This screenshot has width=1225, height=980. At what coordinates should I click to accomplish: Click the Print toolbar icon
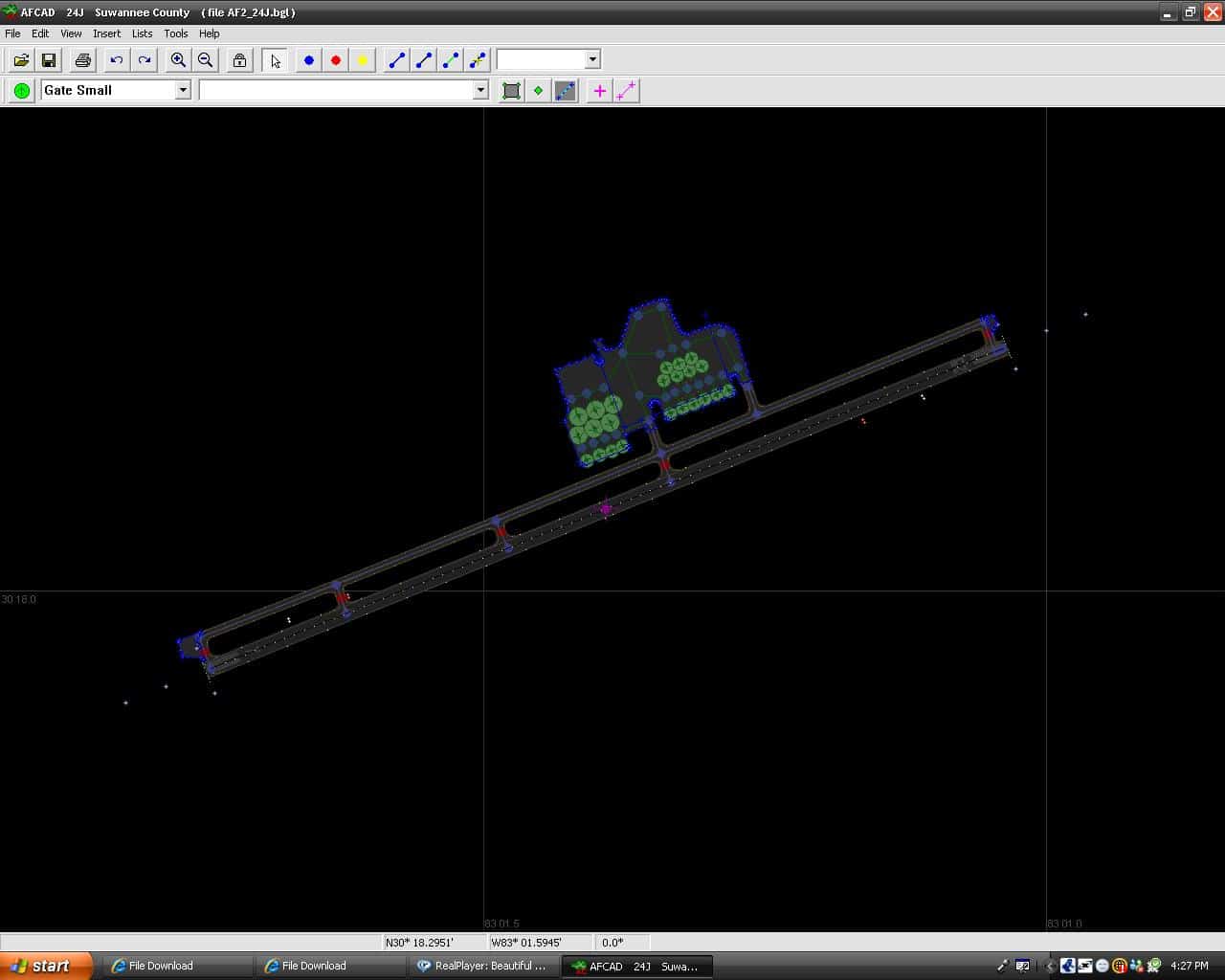tap(83, 60)
